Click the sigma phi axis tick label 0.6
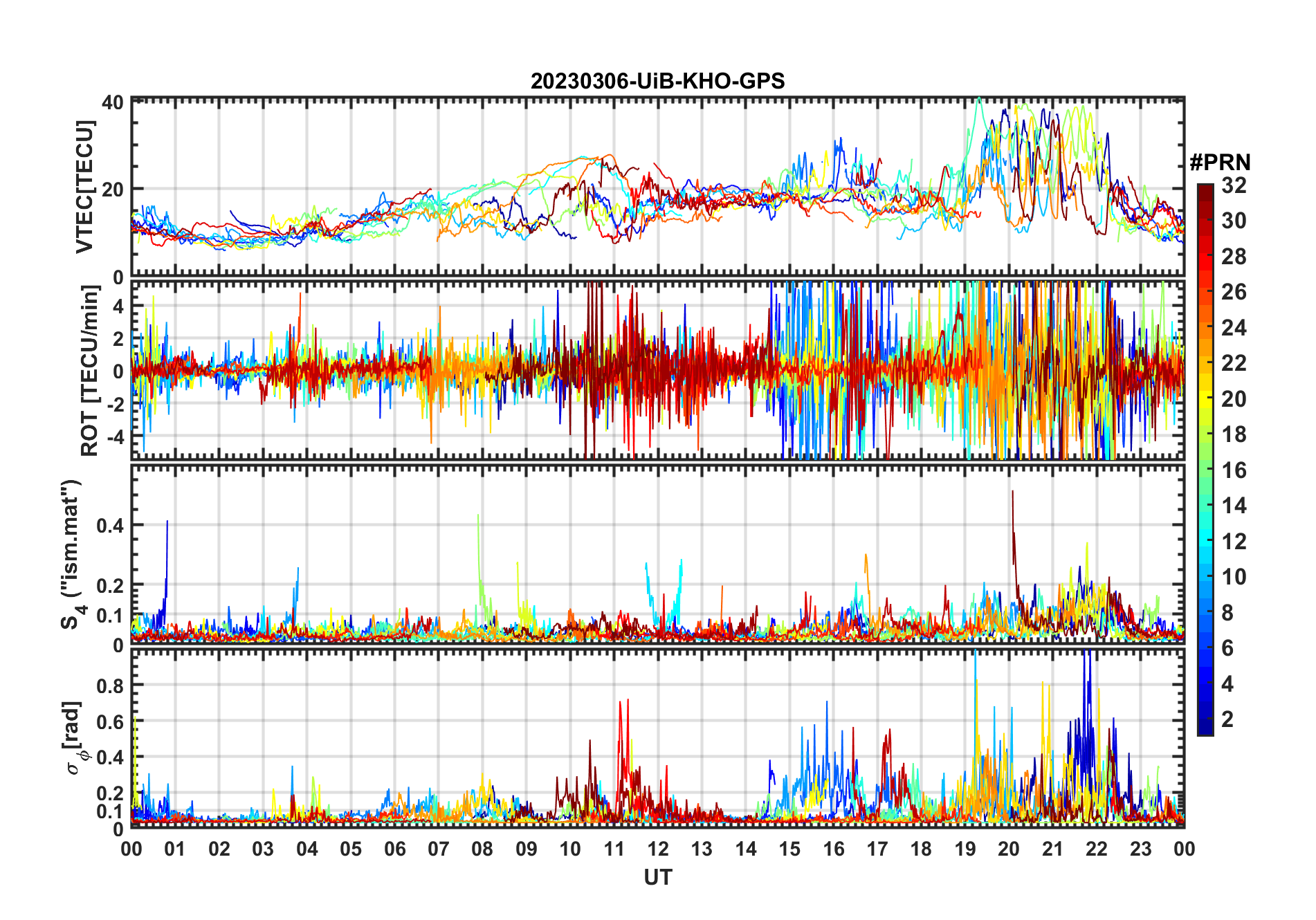The height and width of the screenshot is (920, 1316). [111, 721]
